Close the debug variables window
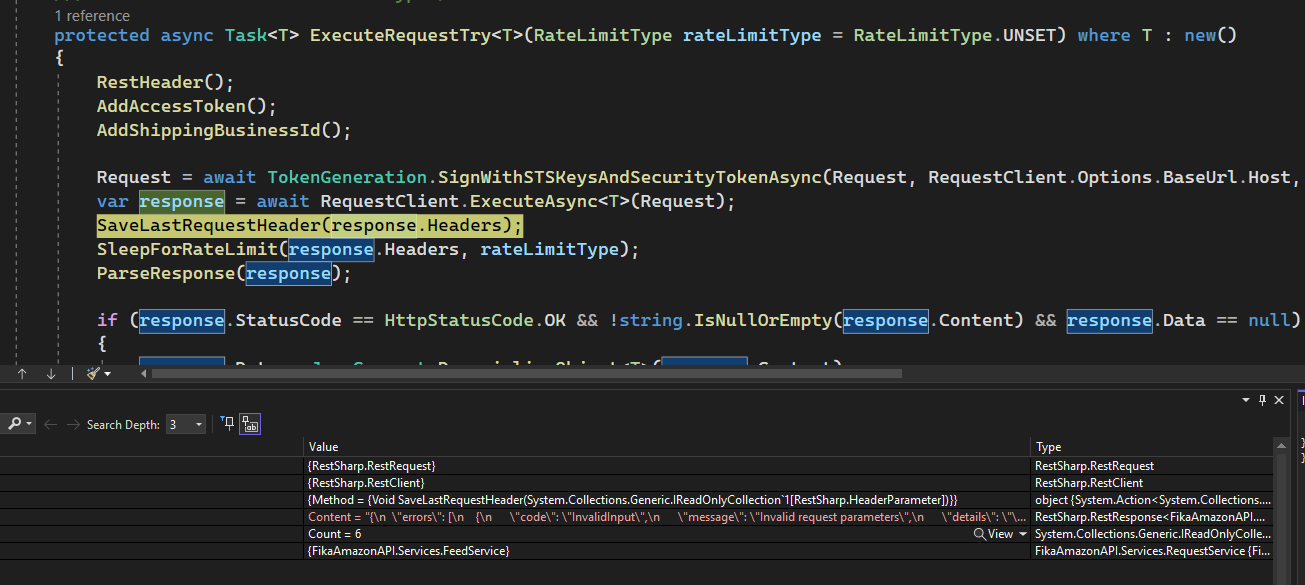 pos(1281,400)
